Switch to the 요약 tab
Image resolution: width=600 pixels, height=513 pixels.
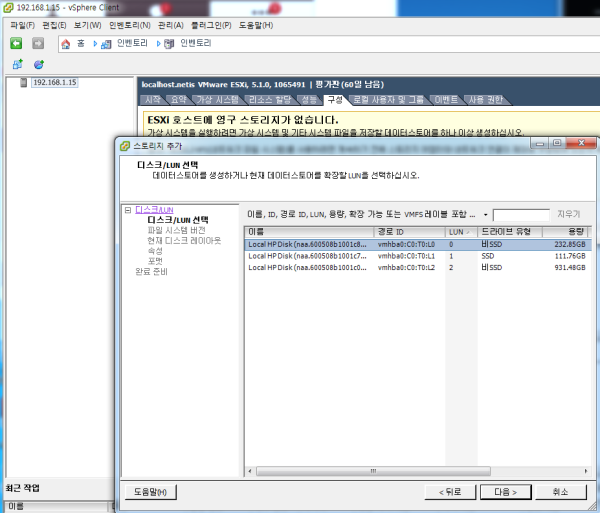pos(179,100)
